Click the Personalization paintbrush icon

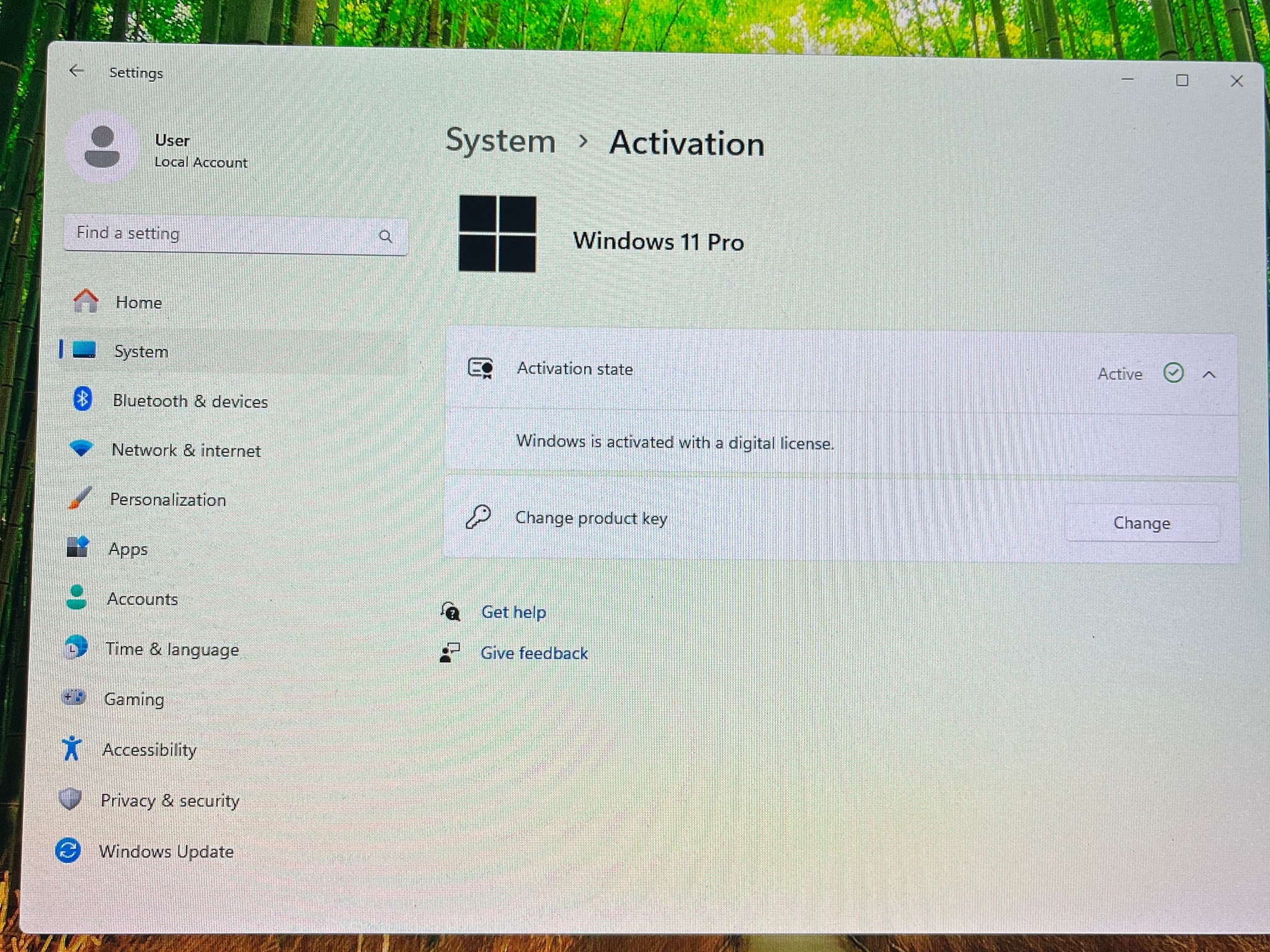coord(79,498)
